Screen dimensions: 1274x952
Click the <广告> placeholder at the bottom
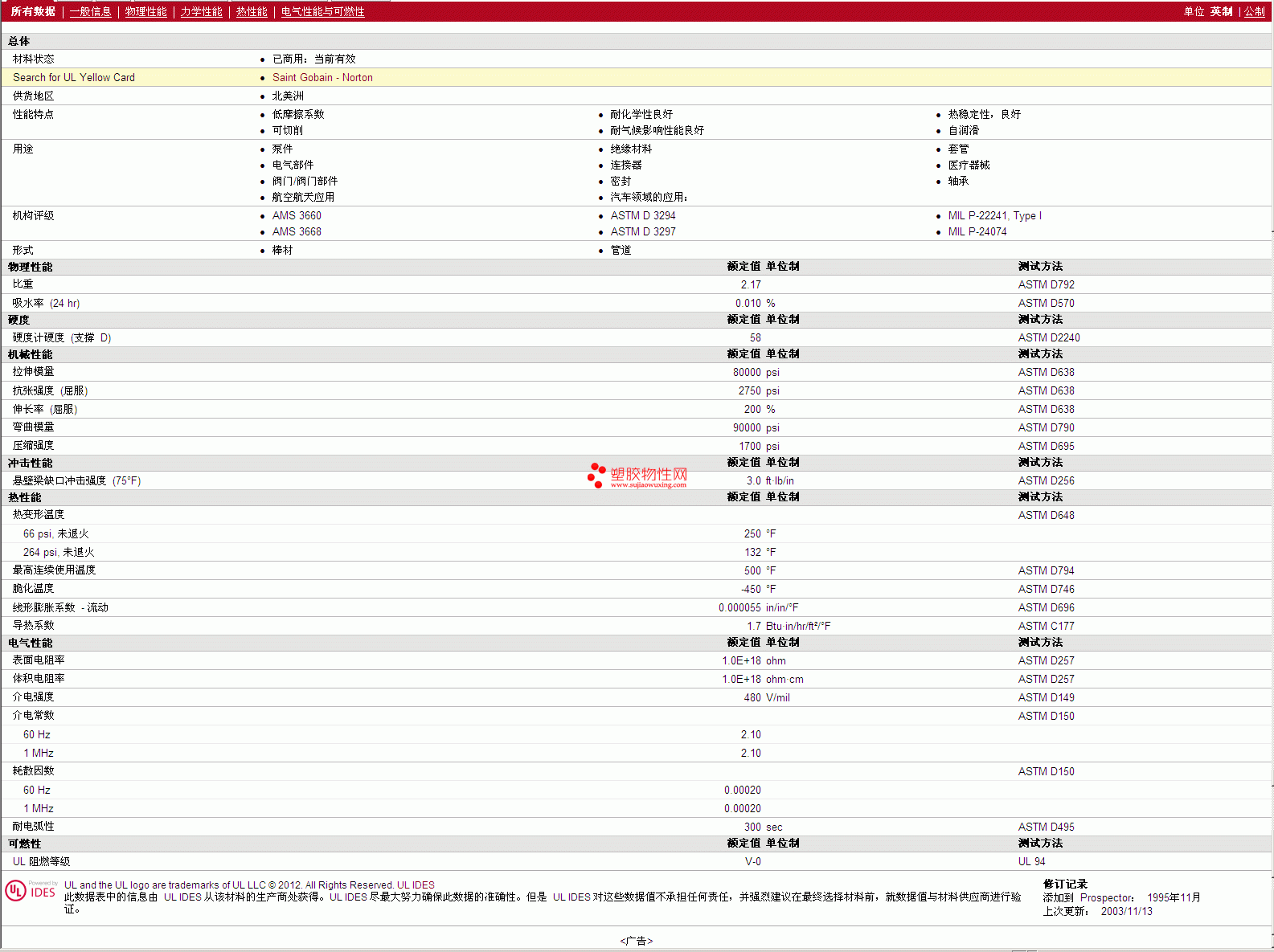(636, 941)
